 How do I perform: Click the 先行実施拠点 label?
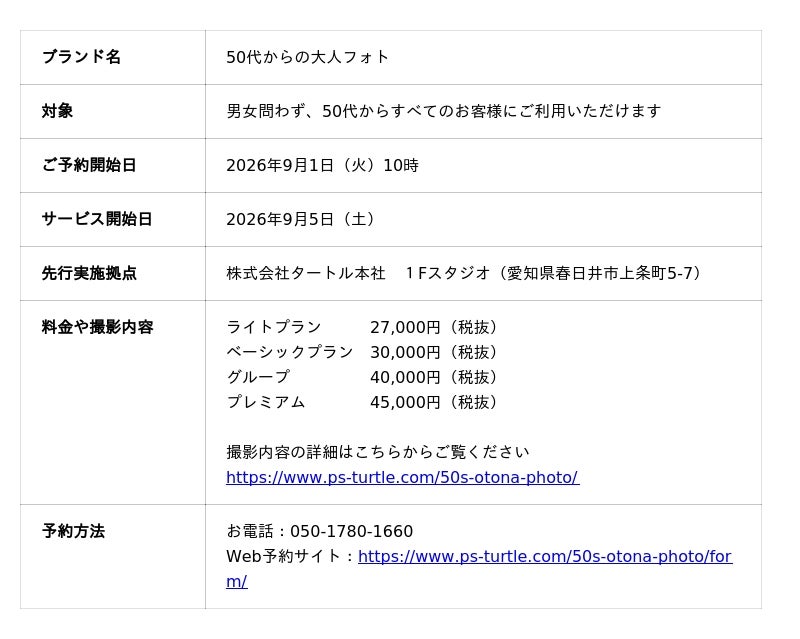[89, 273]
